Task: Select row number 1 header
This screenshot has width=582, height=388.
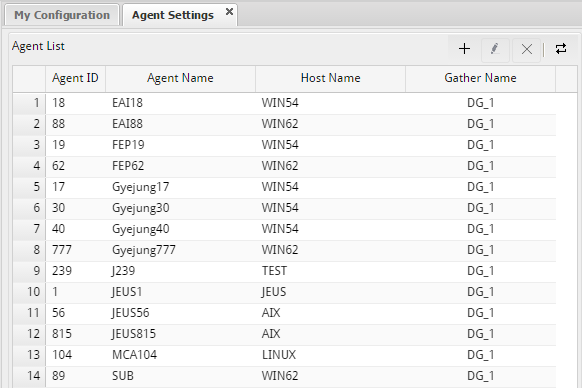Action: (29, 103)
